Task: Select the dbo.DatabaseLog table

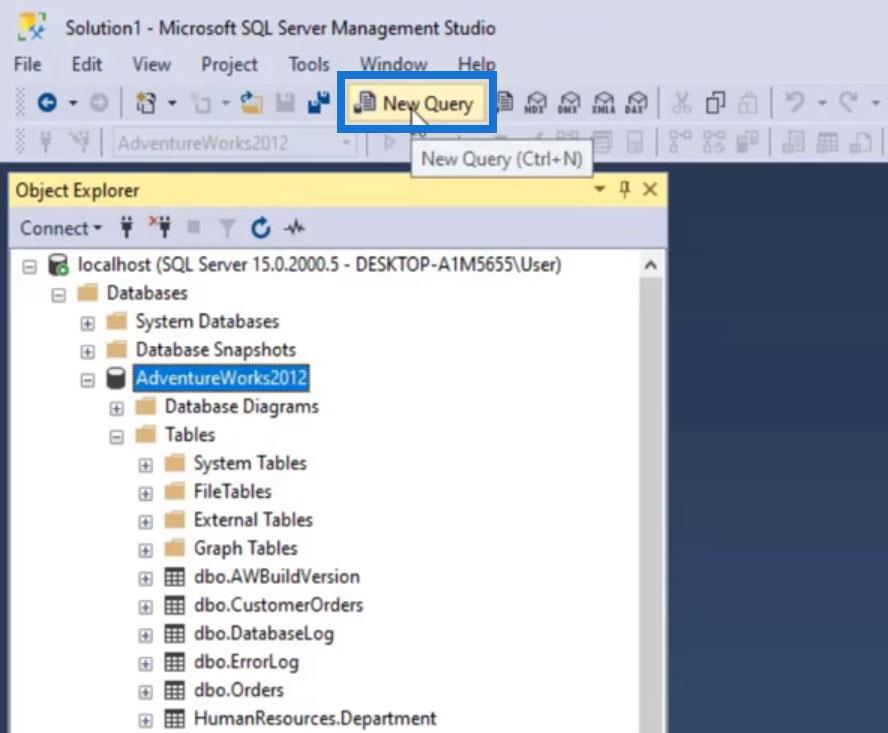Action: click(264, 633)
